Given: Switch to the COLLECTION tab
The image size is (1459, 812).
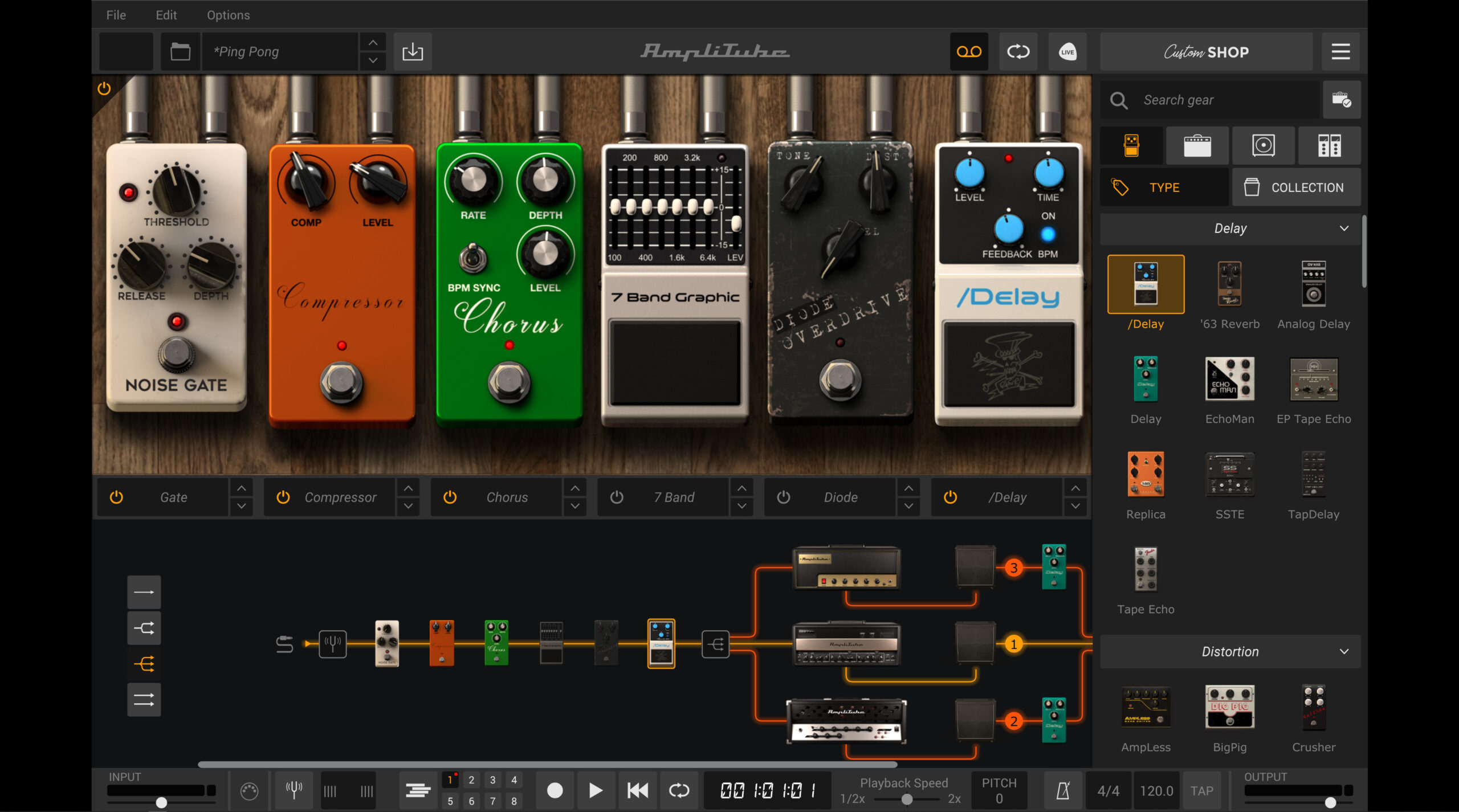Looking at the screenshot, I should pyautogui.click(x=1296, y=187).
